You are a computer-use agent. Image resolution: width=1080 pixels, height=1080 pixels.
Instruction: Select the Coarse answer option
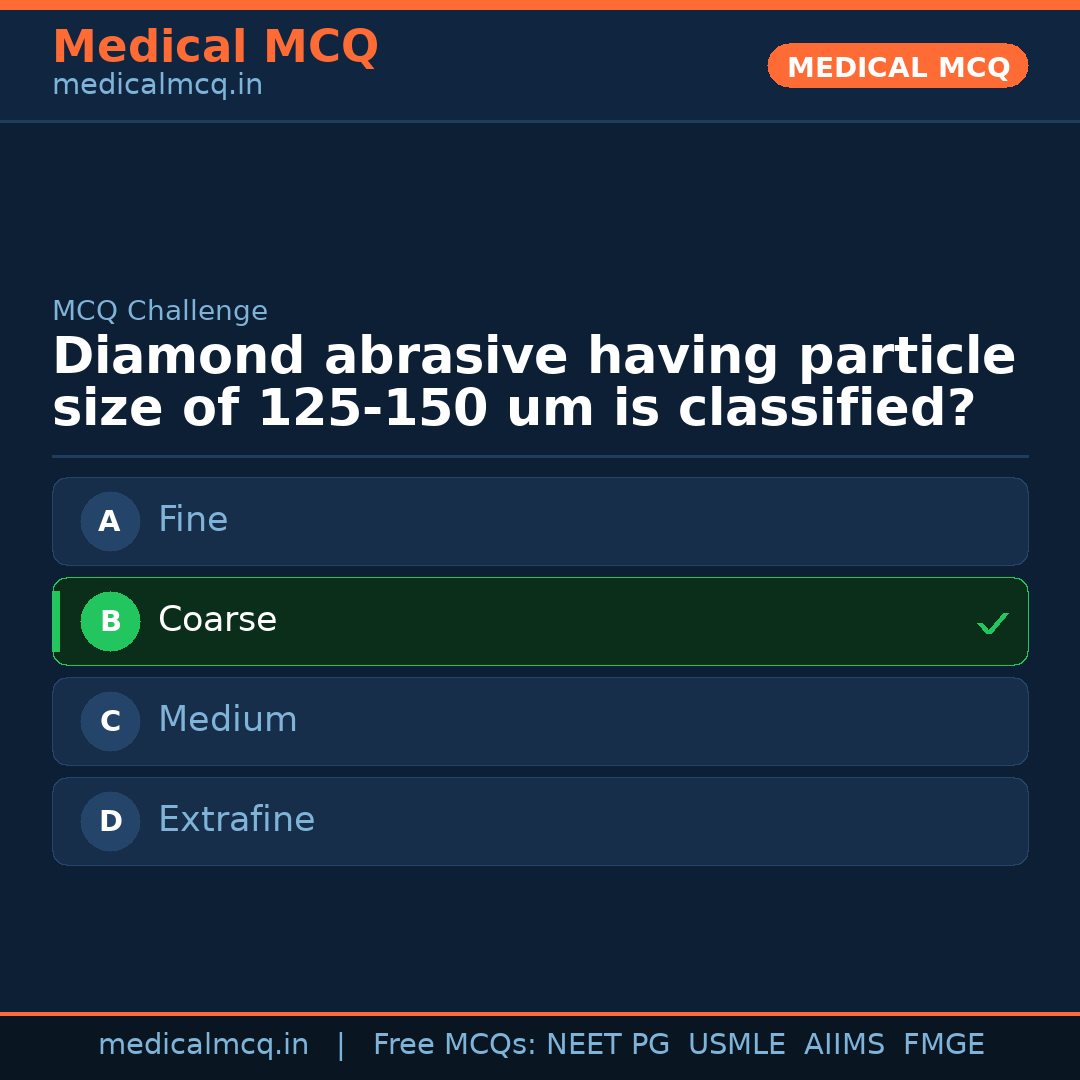pyautogui.click(x=540, y=621)
